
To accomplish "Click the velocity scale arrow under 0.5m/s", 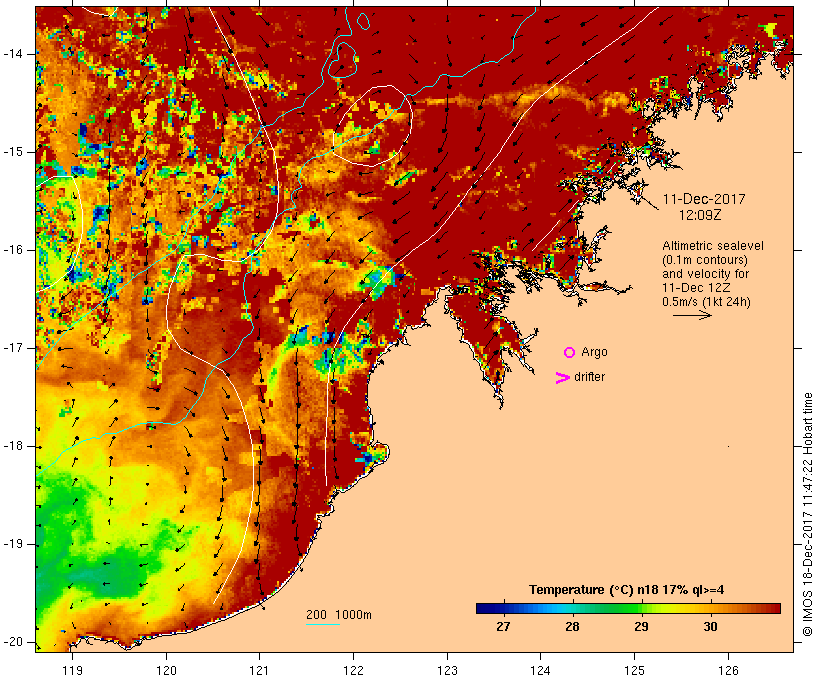I will [x=692, y=315].
